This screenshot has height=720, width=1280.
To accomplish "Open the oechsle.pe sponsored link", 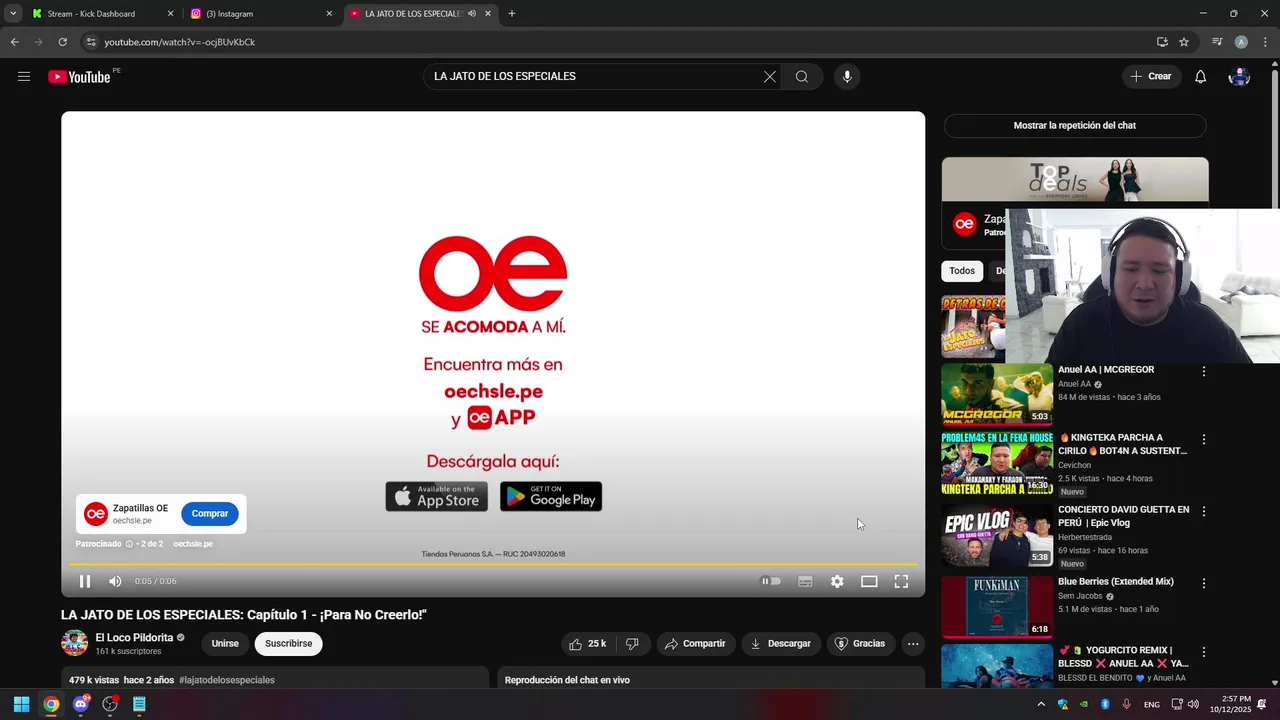I will click(193, 544).
